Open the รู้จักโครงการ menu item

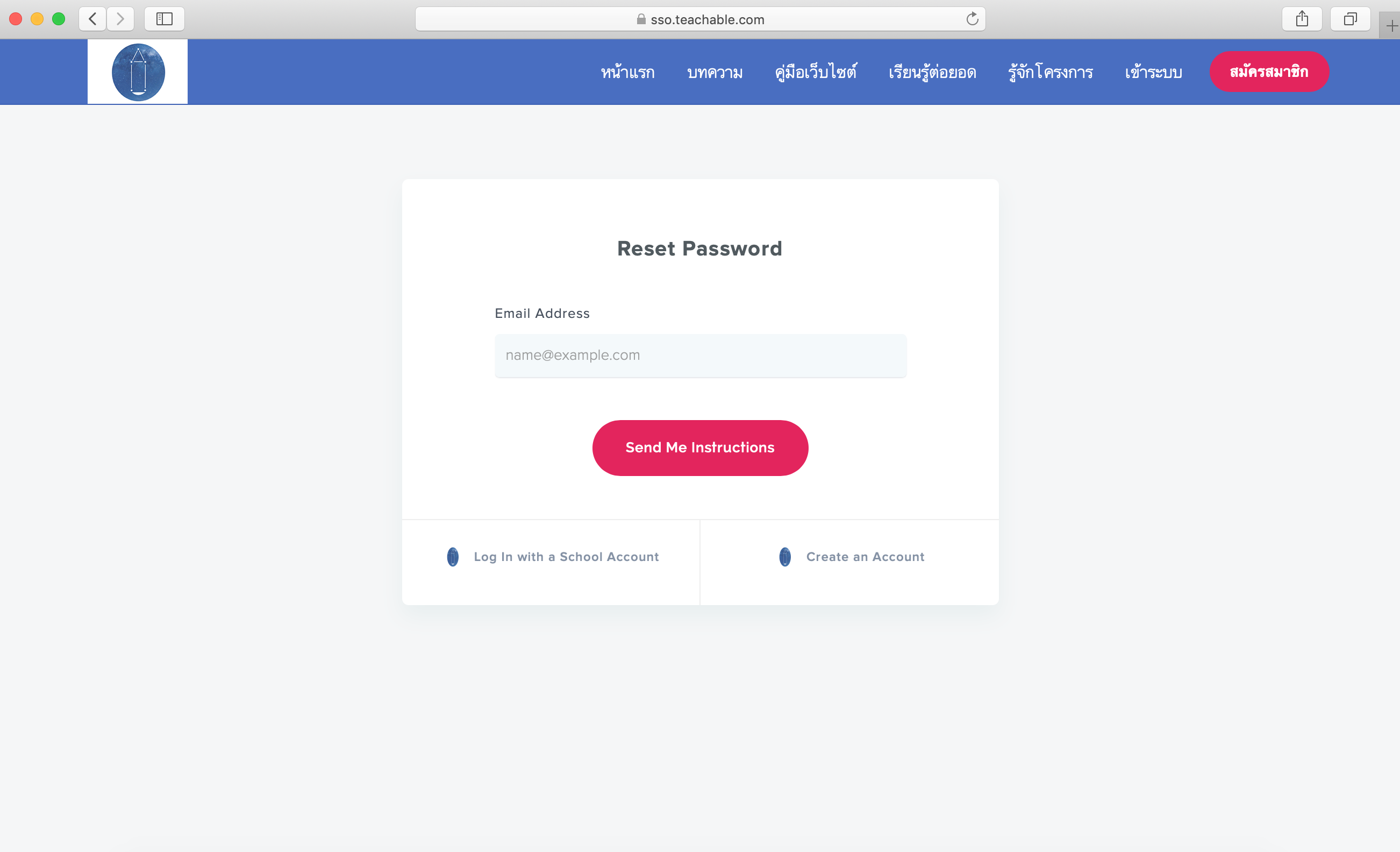click(x=1051, y=72)
